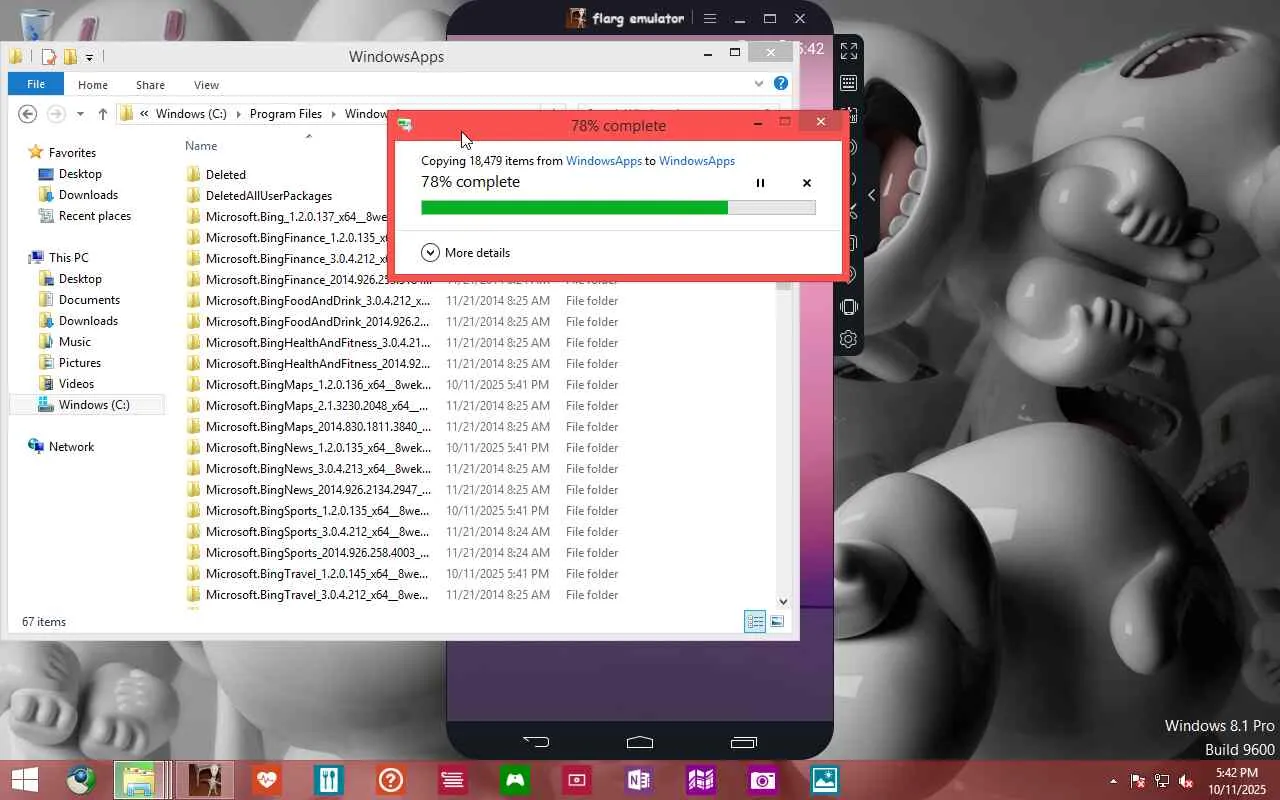This screenshot has width=1280, height=800.
Task: Open flarg emulator hamburger menu
Action: tap(710, 18)
